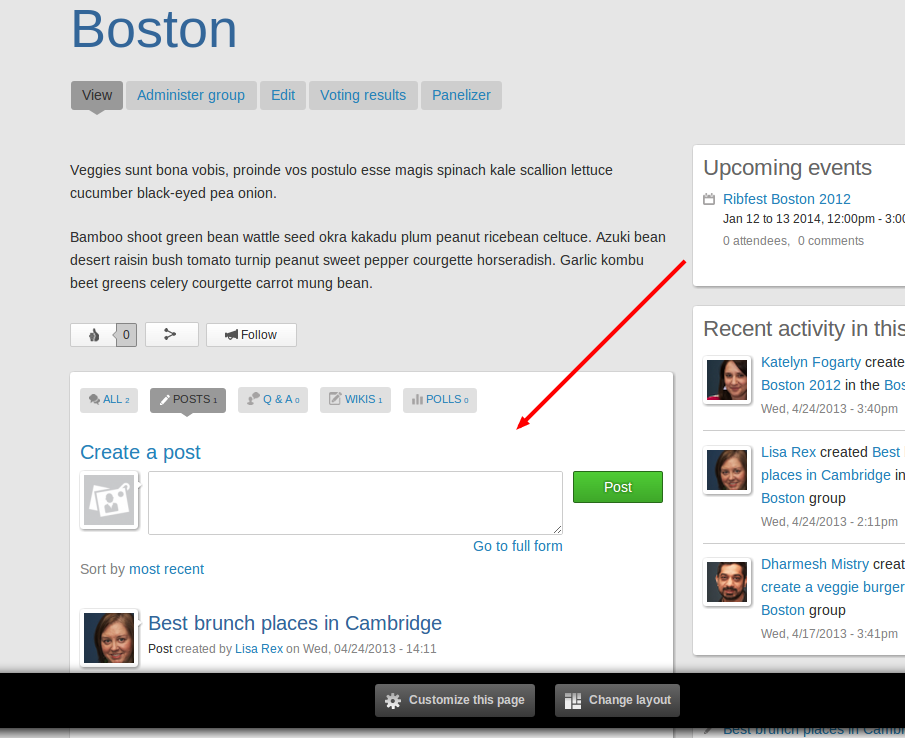Open the Go to full form link
905x738 pixels.
pyautogui.click(x=518, y=546)
